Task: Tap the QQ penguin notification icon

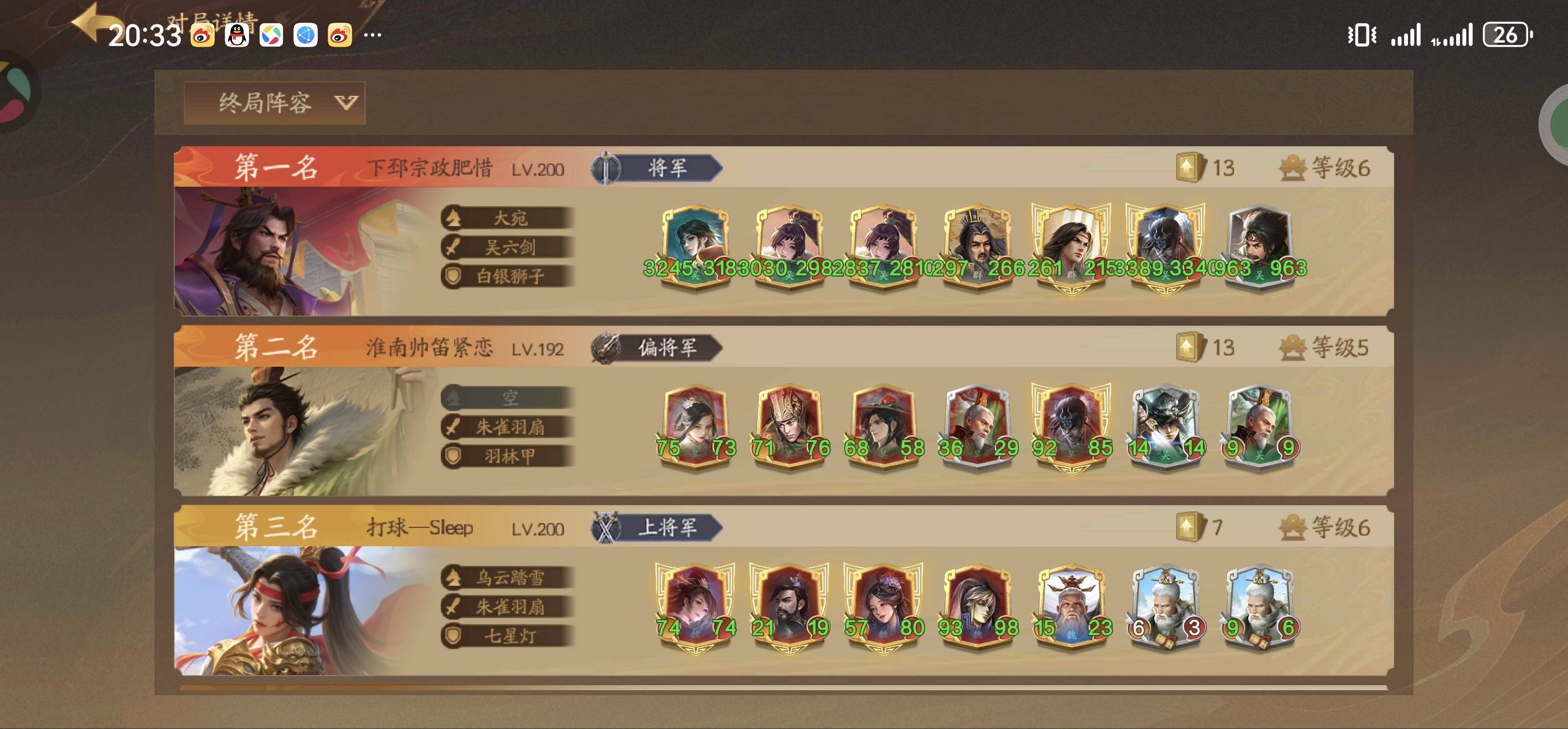Action: coord(237,35)
